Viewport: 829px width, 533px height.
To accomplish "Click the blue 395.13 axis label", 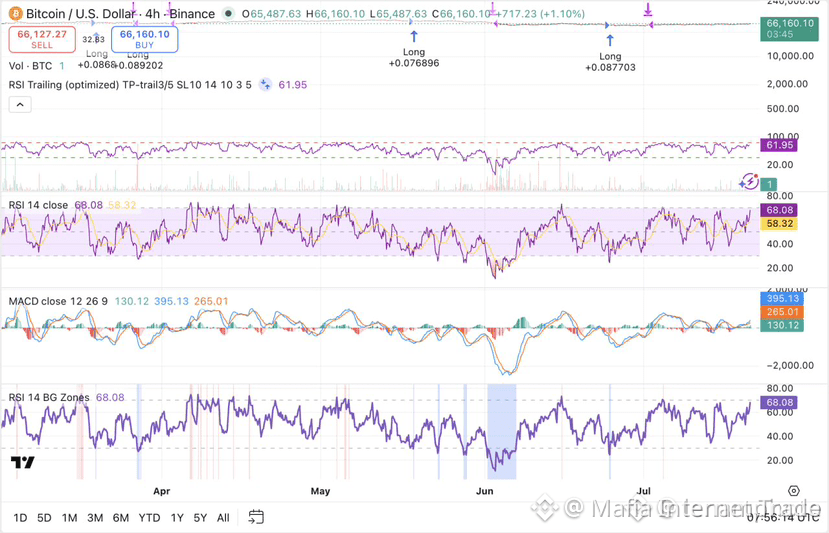I will (781, 298).
